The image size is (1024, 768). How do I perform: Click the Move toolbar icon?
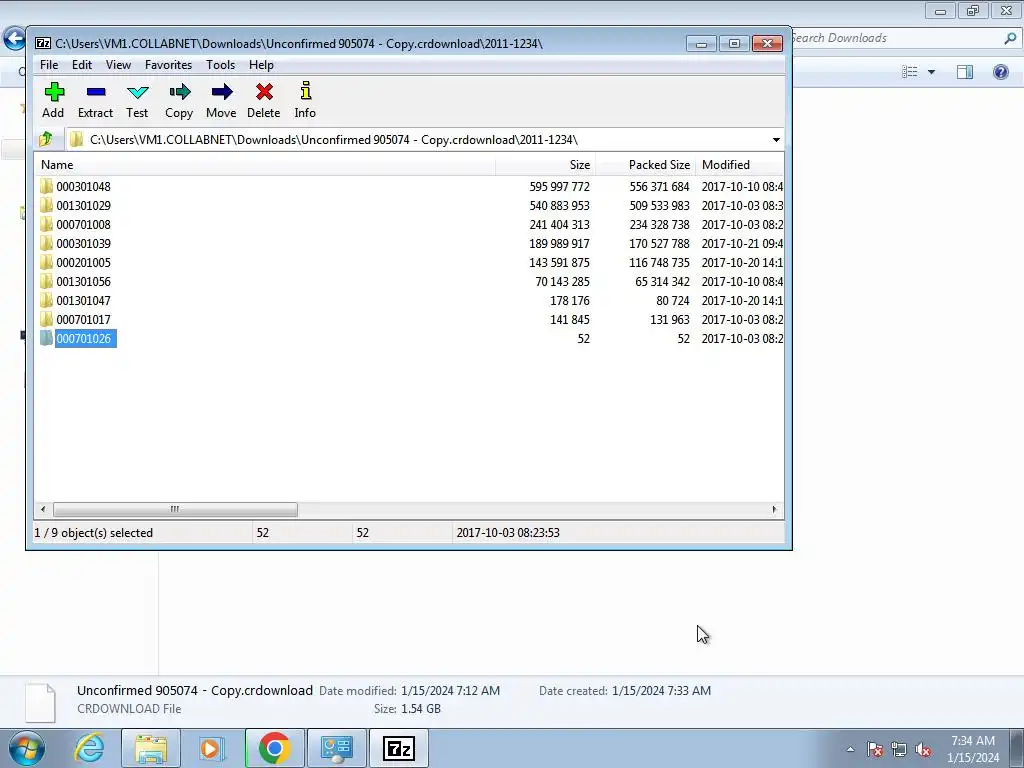pyautogui.click(x=221, y=92)
